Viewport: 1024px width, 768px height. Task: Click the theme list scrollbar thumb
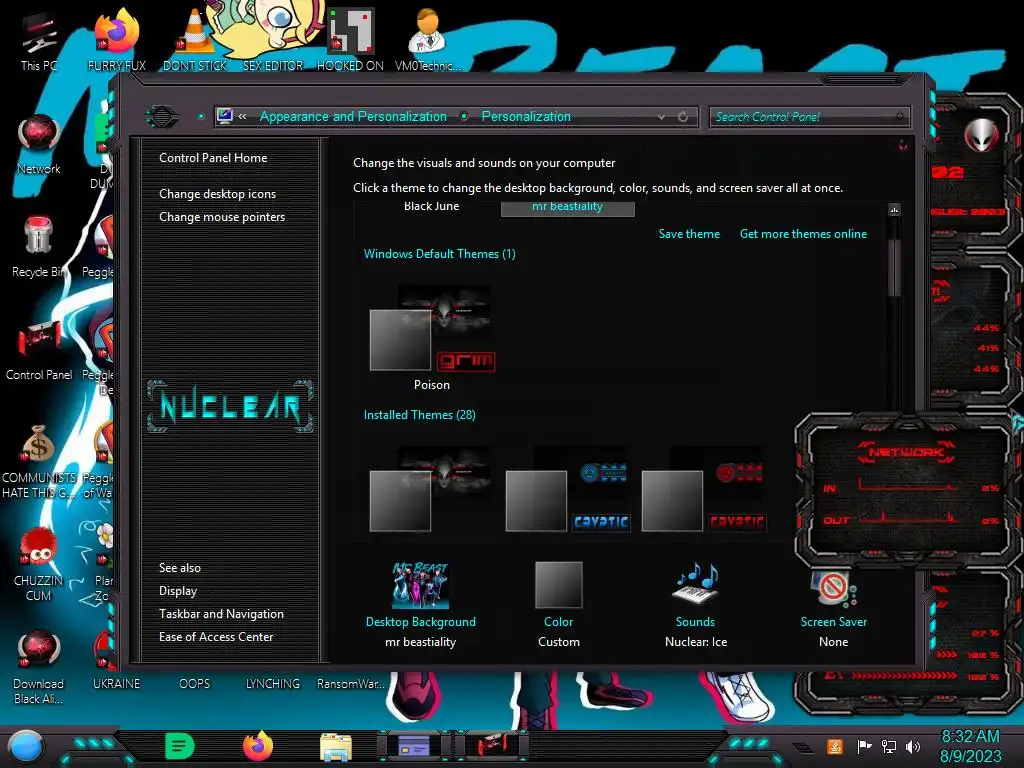[x=895, y=268]
